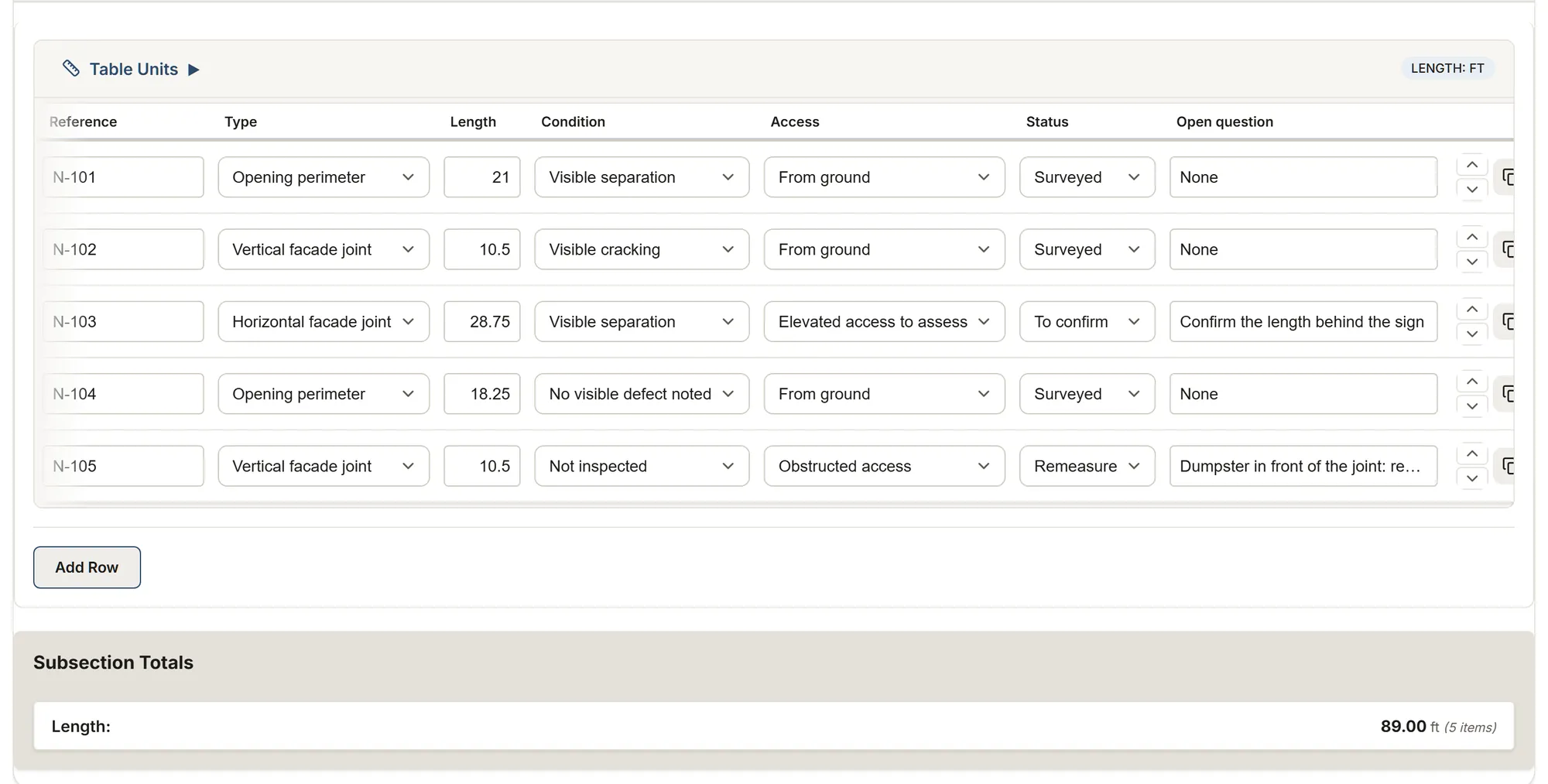Move row N-101 up with the arrow
The height and width of the screenshot is (784, 1548).
[x=1472, y=165]
